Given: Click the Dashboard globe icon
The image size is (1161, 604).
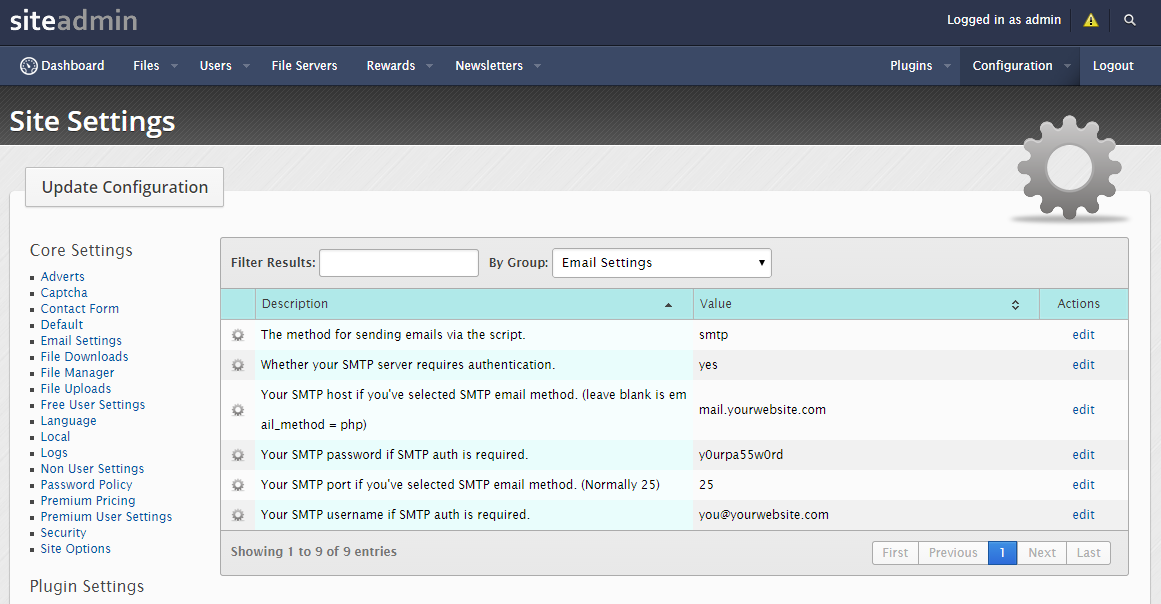Looking at the screenshot, I should (x=29, y=65).
